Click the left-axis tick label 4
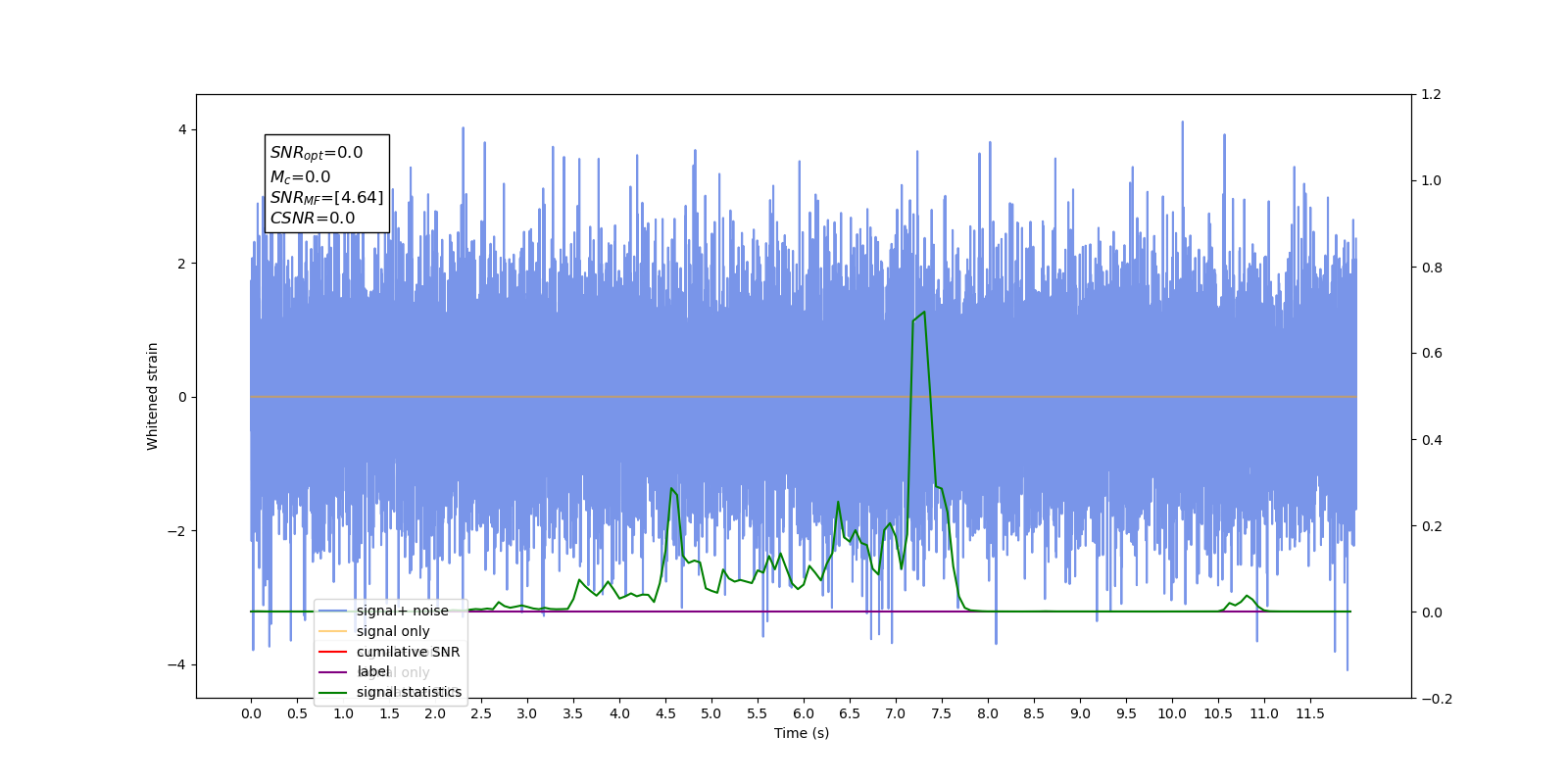This screenshot has height=784, width=1568. pyautogui.click(x=182, y=130)
